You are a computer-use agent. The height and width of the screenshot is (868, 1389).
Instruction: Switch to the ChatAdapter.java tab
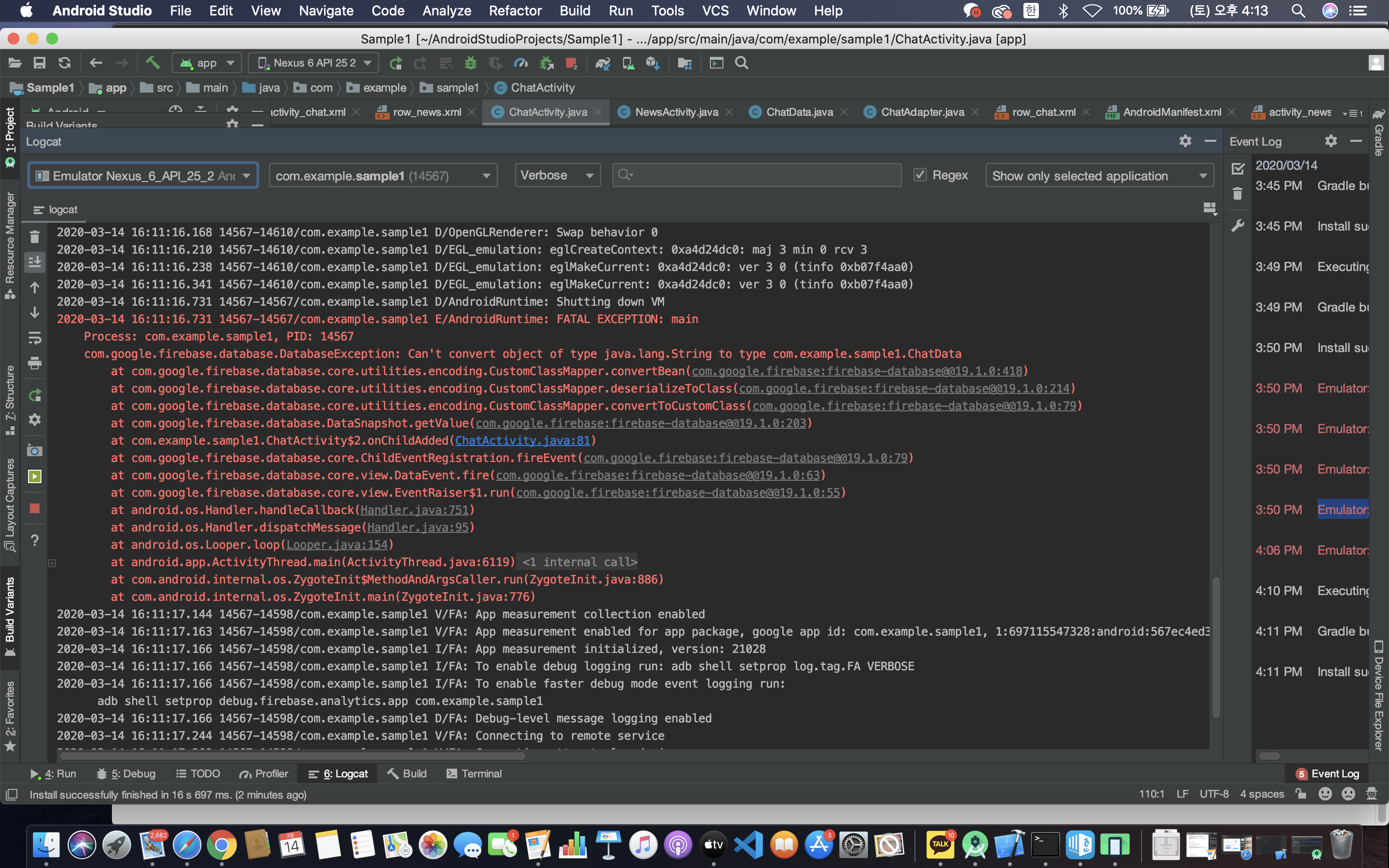(x=922, y=112)
